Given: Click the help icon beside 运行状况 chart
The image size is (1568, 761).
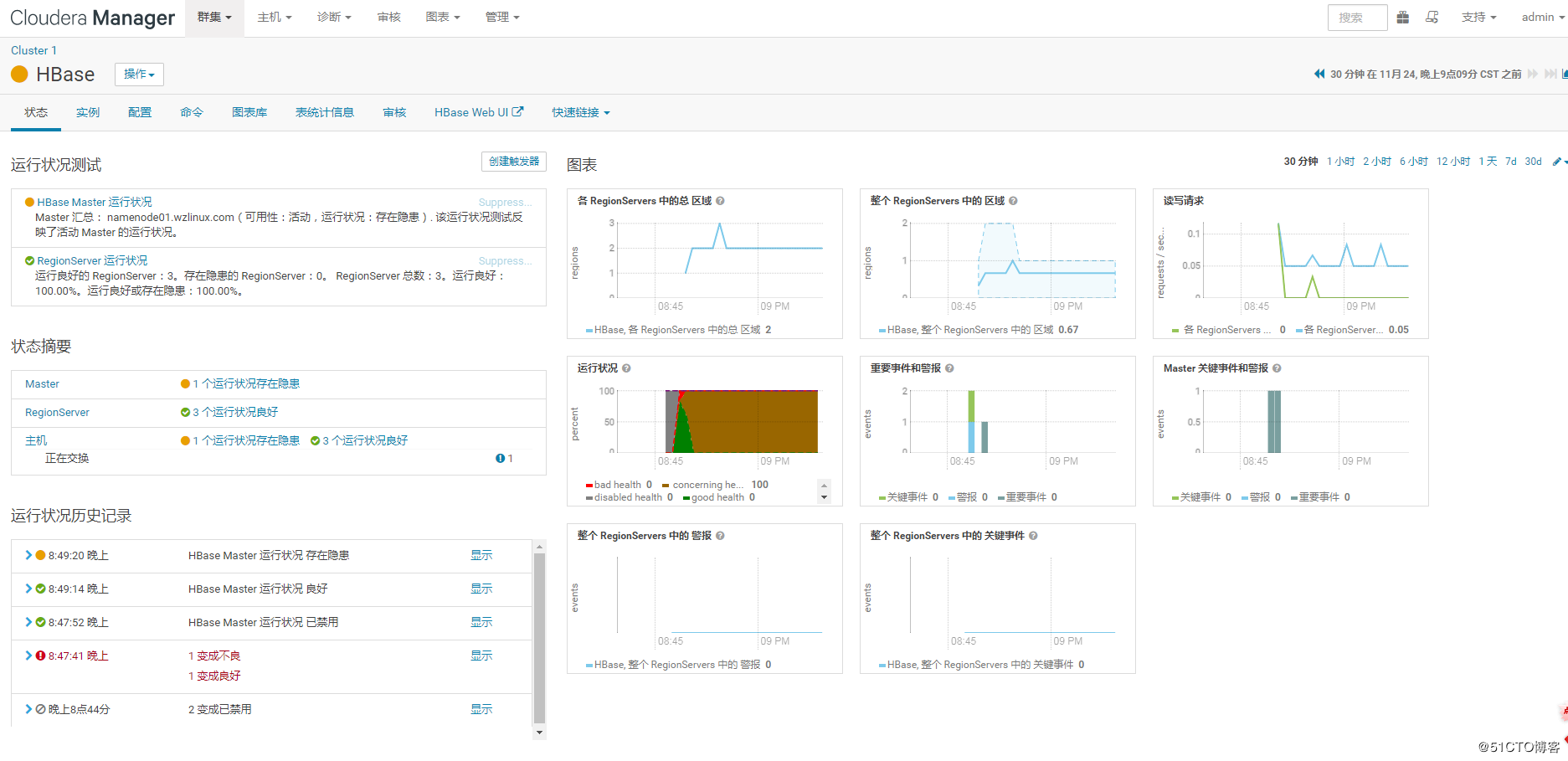Looking at the screenshot, I should (626, 368).
